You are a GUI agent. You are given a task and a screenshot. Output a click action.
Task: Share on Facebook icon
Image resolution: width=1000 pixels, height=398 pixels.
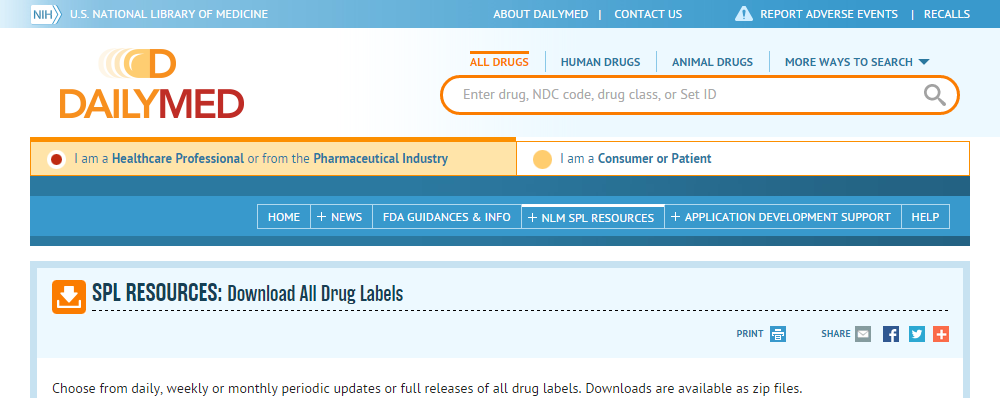point(891,334)
